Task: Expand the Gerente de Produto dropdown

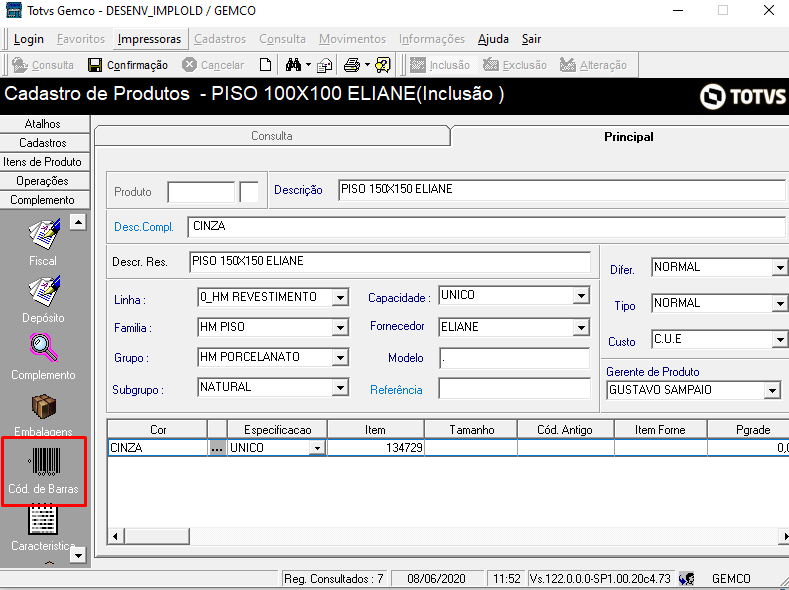Action: point(772,390)
